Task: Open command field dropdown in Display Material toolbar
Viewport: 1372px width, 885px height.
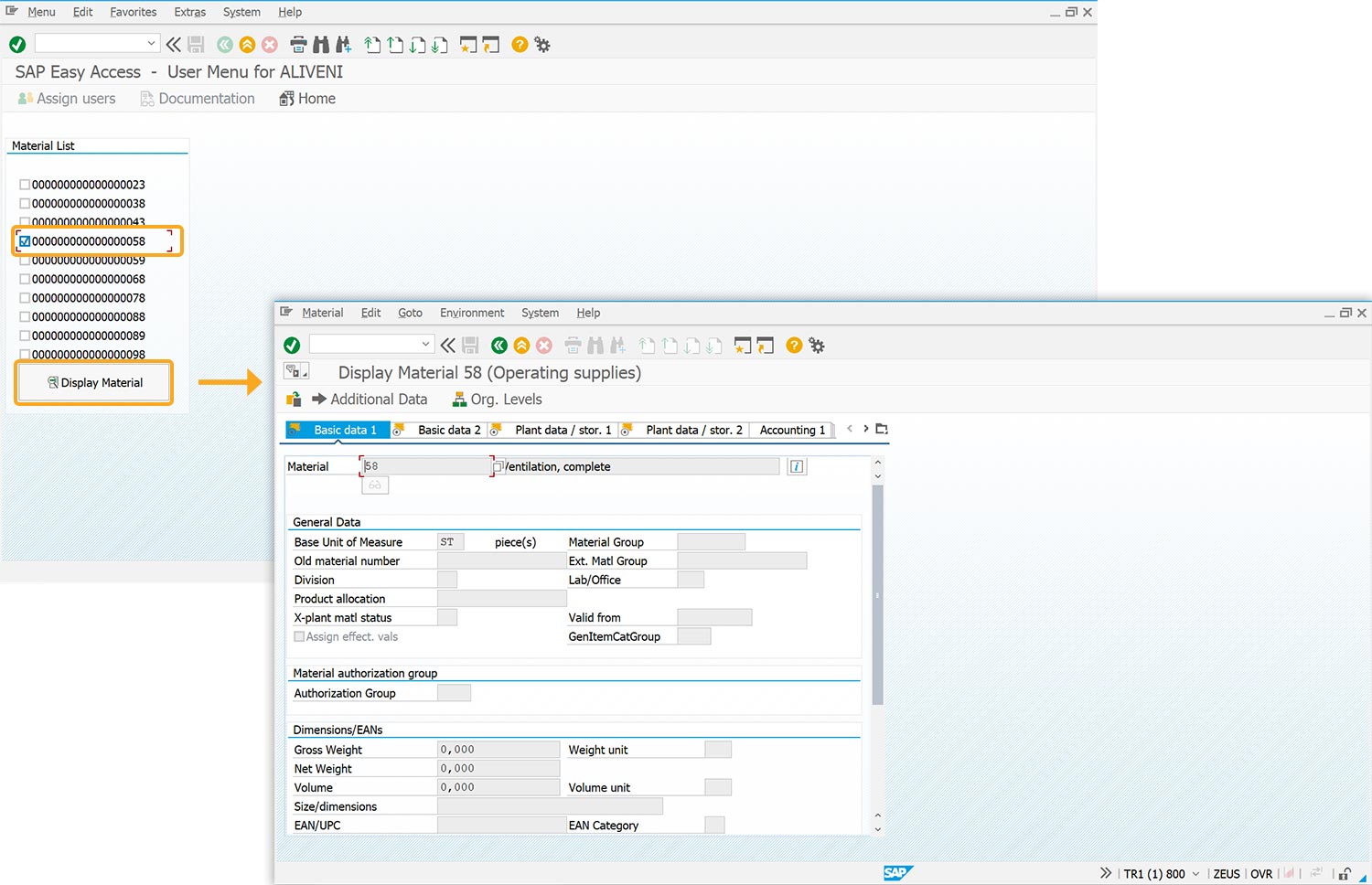Action: (x=425, y=344)
